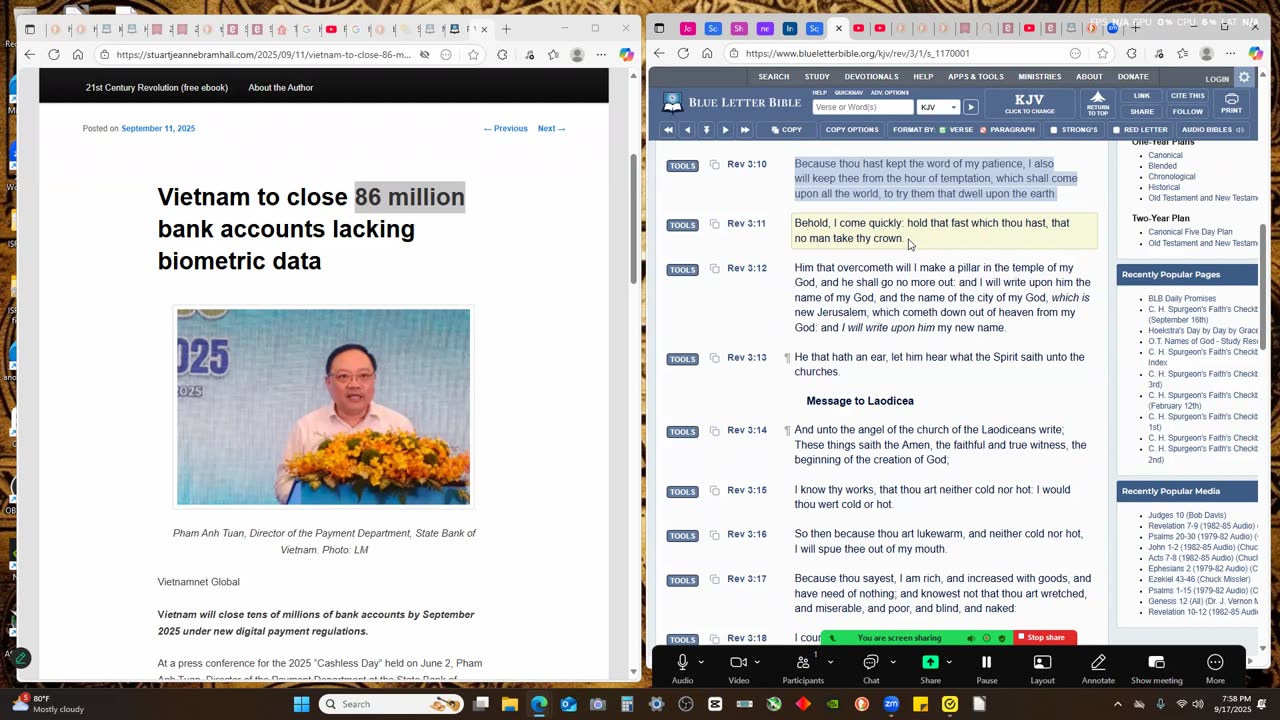Click the Pham Anh Tuan article photo

(x=323, y=407)
